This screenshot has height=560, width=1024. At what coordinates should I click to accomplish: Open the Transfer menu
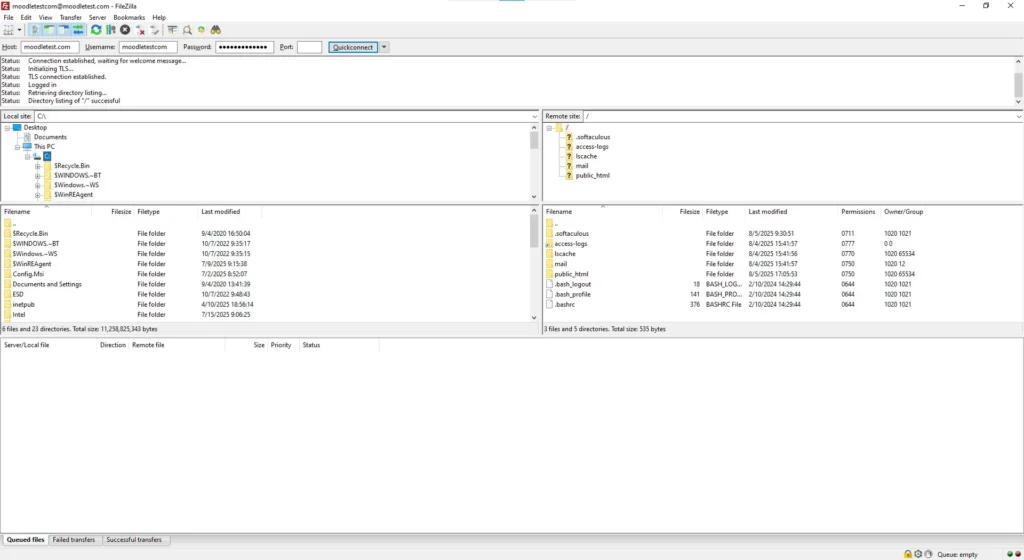(x=70, y=17)
